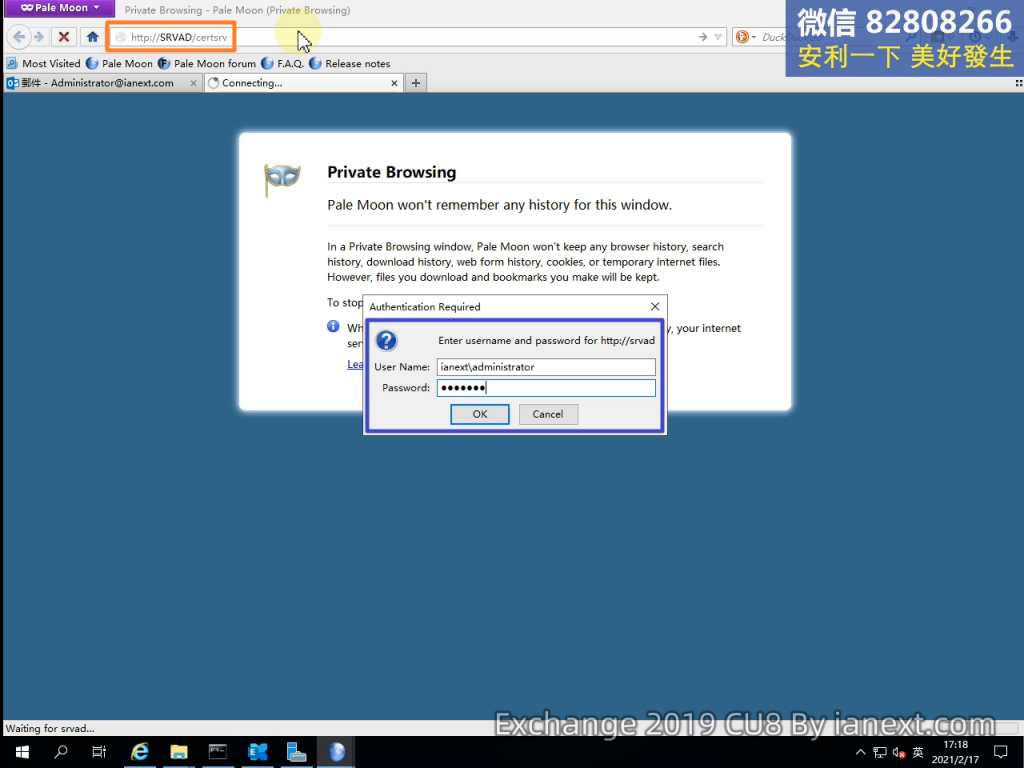Stop loading the page with the red X
The image size is (1024, 768).
pyautogui.click(x=64, y=37)
